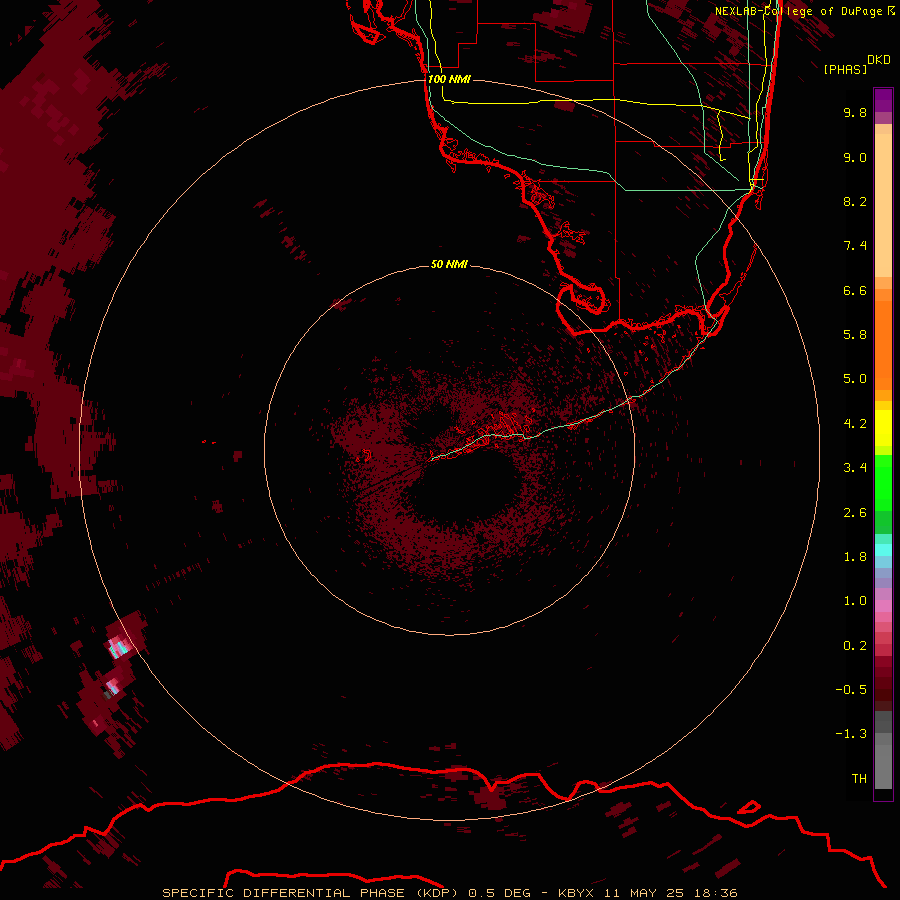This screenshot has width=900, height=900.
Task: Click the 3.4 scale value
Action: (855, 468)
